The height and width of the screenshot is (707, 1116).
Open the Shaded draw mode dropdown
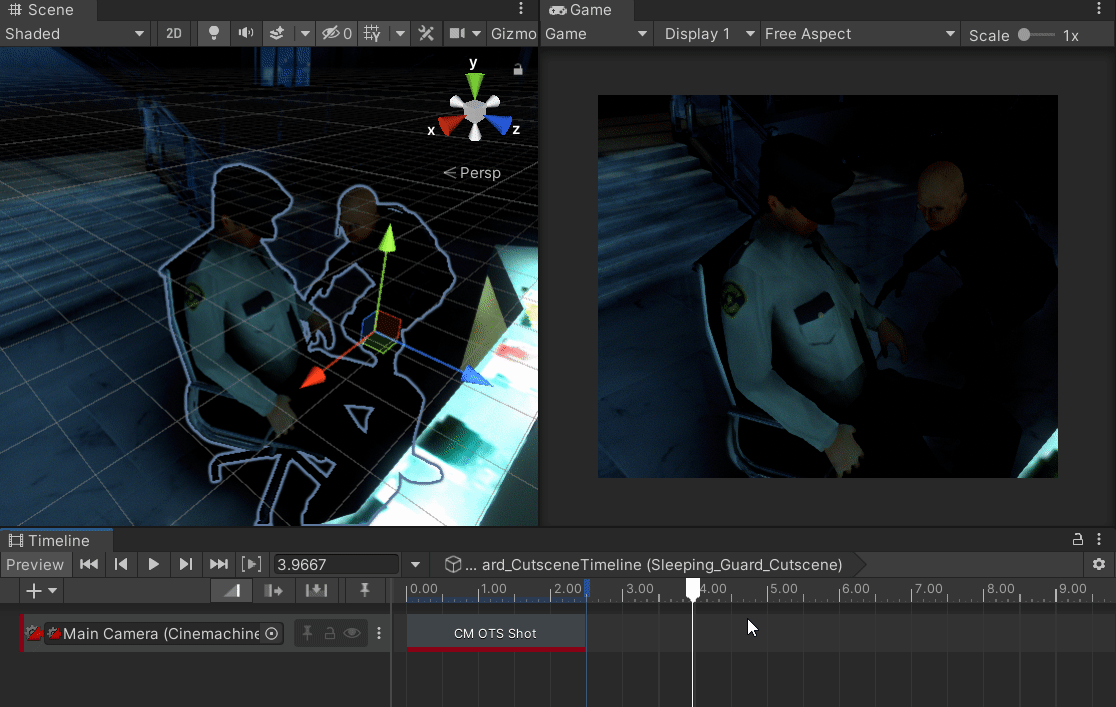click(x=74, y=33)
